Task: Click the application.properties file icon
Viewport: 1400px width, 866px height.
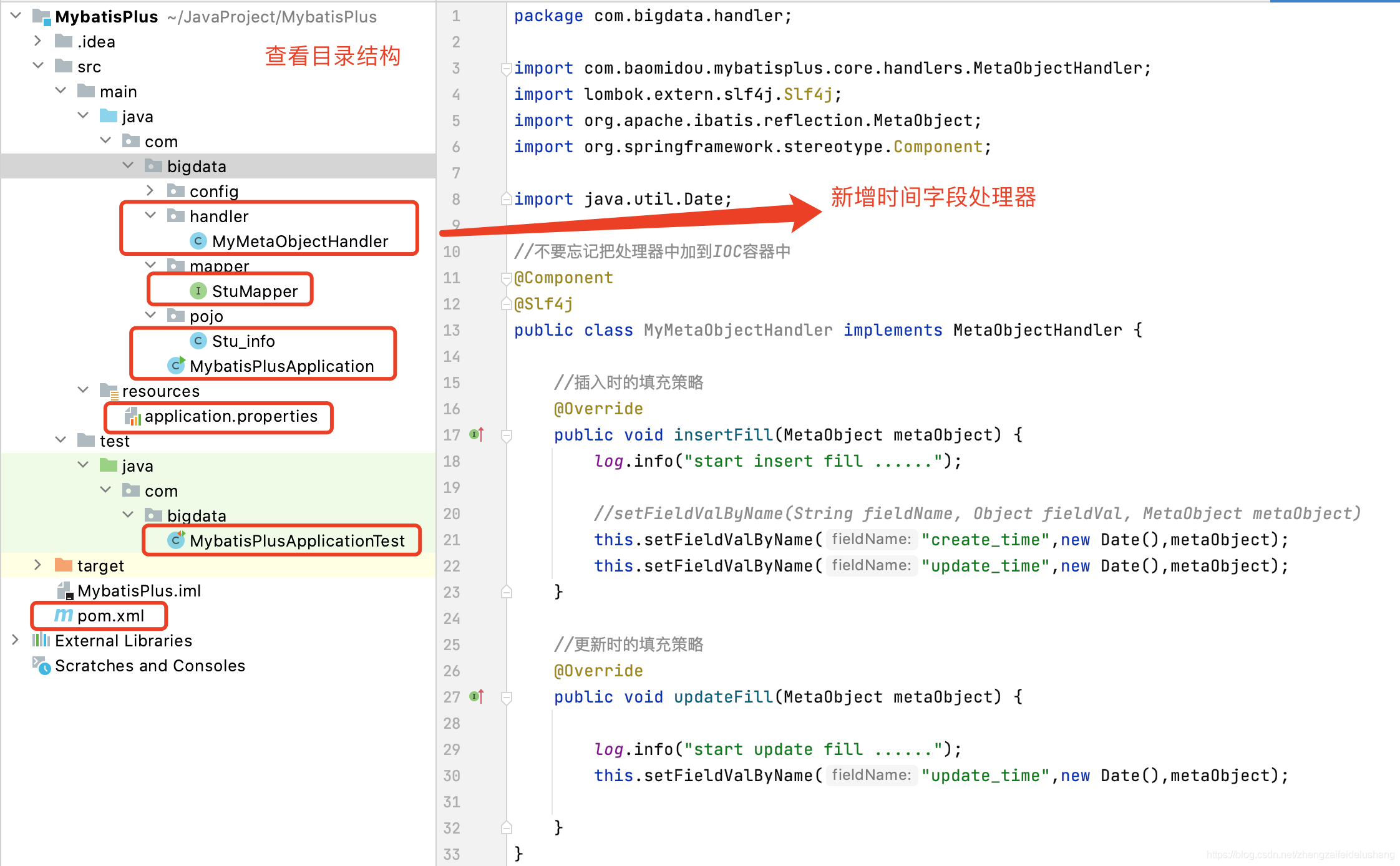Action: point(132,416)
